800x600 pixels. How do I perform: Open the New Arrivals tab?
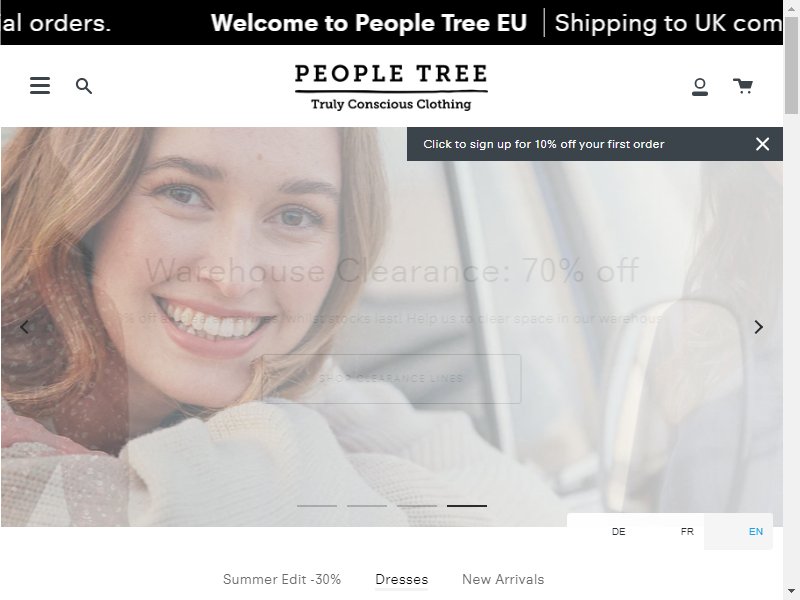pyautogui.click(x=503, y=580)
